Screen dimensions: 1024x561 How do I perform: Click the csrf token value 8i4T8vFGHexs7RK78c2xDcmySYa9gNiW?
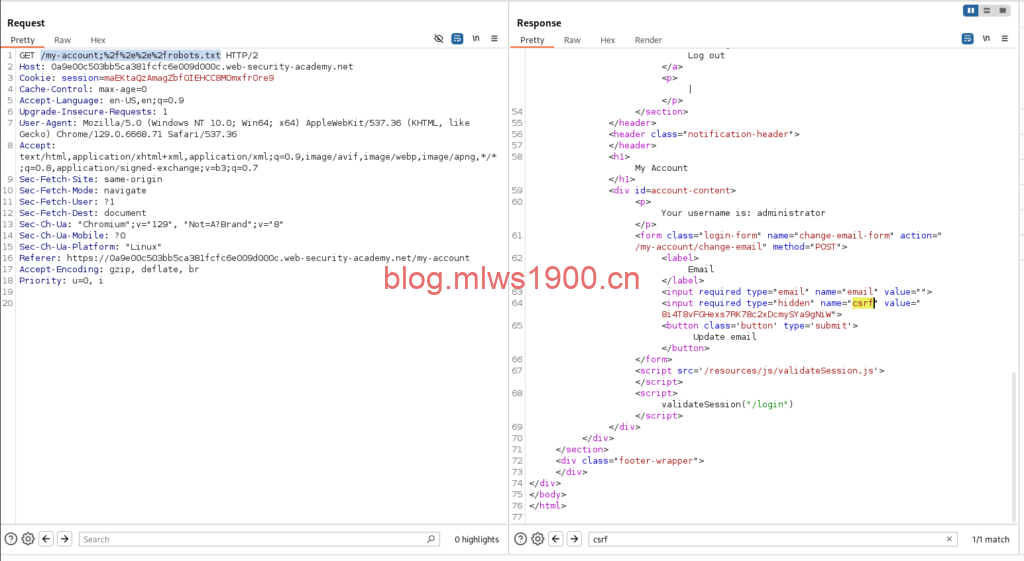748,314
